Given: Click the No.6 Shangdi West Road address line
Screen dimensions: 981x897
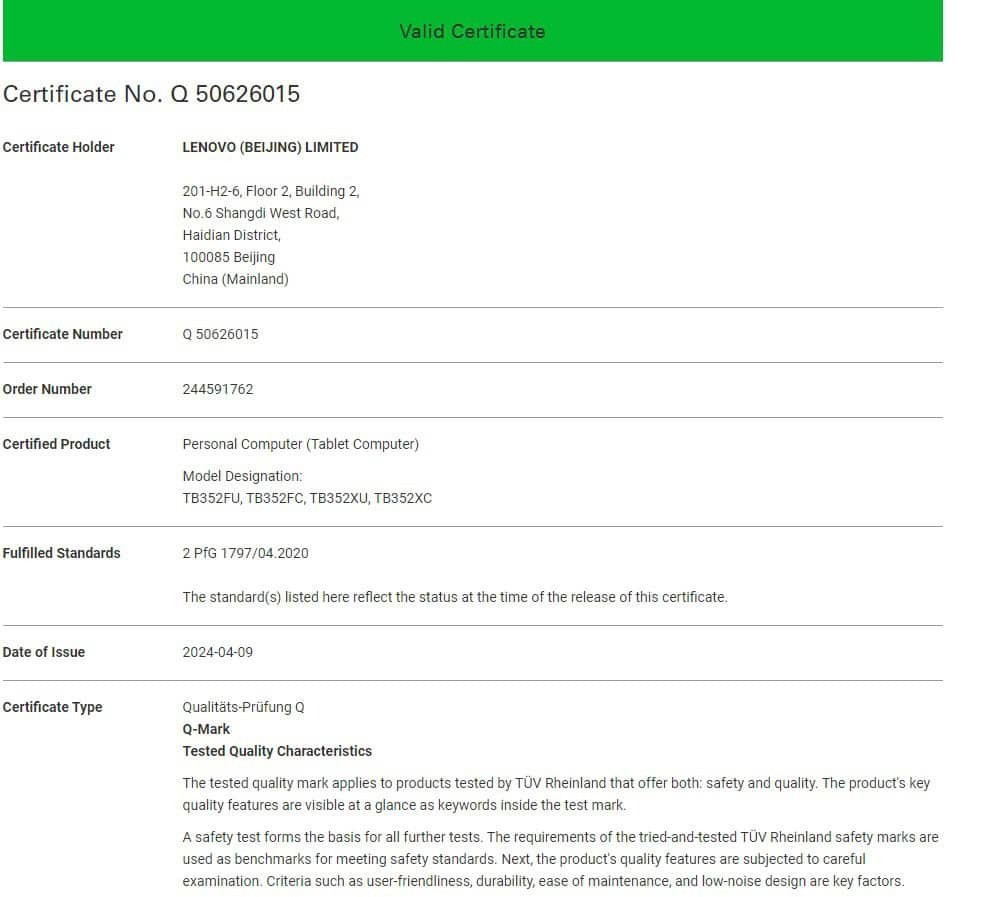Looking at the screenshot, I should [260, 213].
